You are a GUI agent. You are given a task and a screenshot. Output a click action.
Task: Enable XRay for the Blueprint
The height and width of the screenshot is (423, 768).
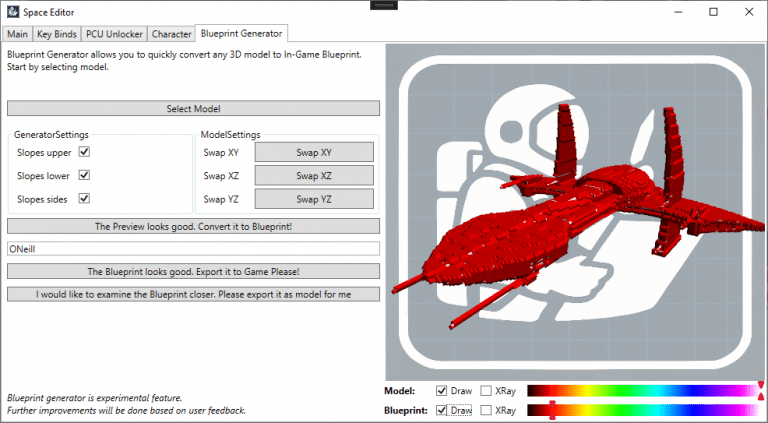point(486,410)
